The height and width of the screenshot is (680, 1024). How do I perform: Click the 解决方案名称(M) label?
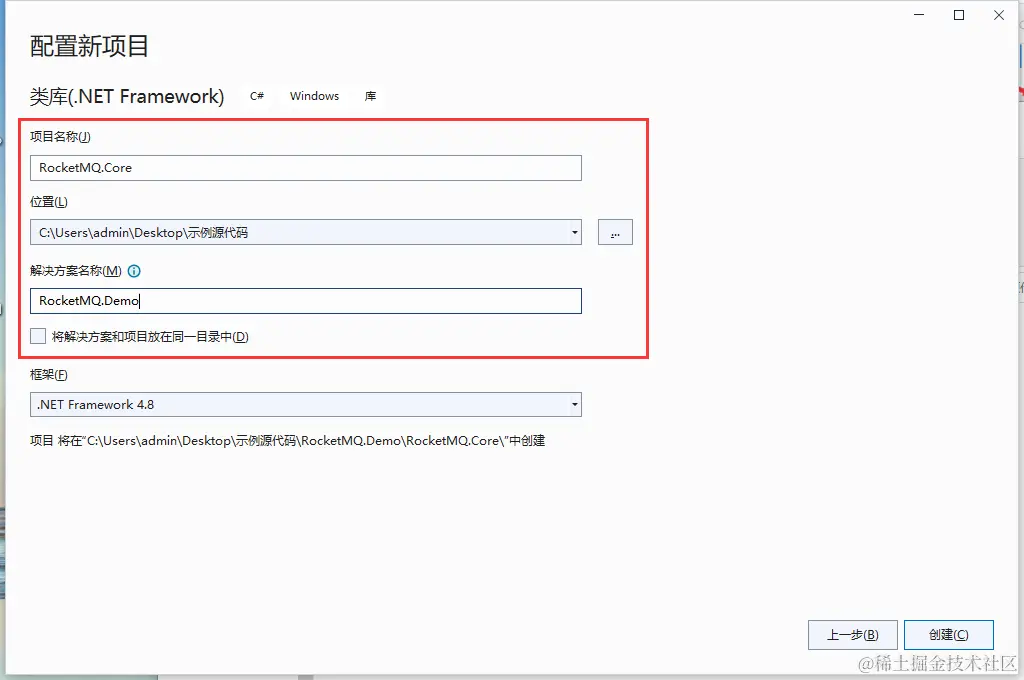pyautogui.click(x=76, y=271)
